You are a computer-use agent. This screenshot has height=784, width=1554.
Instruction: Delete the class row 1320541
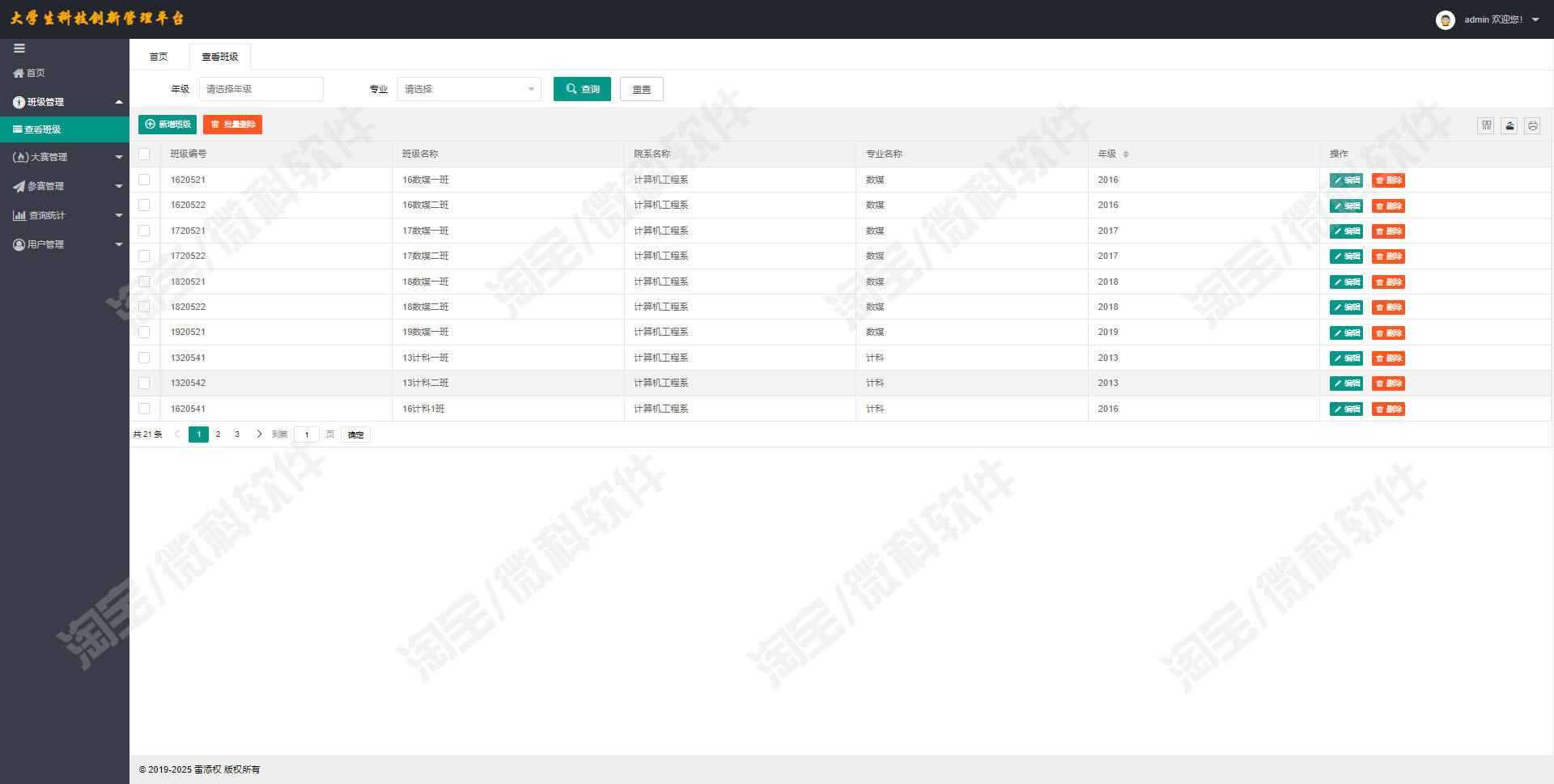(1388, 358)
